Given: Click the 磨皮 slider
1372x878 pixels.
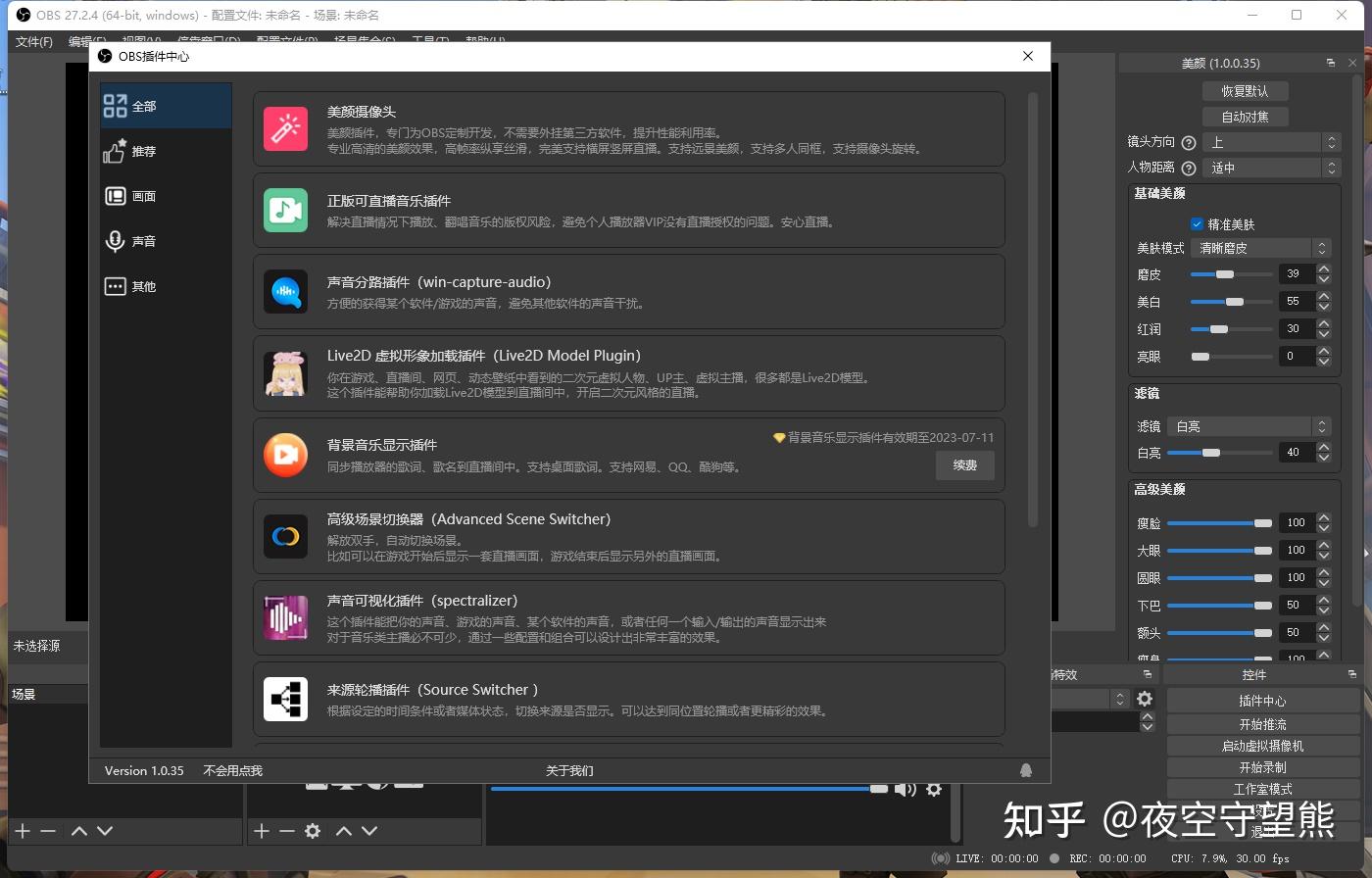Looking at the screenshot, I should (x=1231, y=274).
